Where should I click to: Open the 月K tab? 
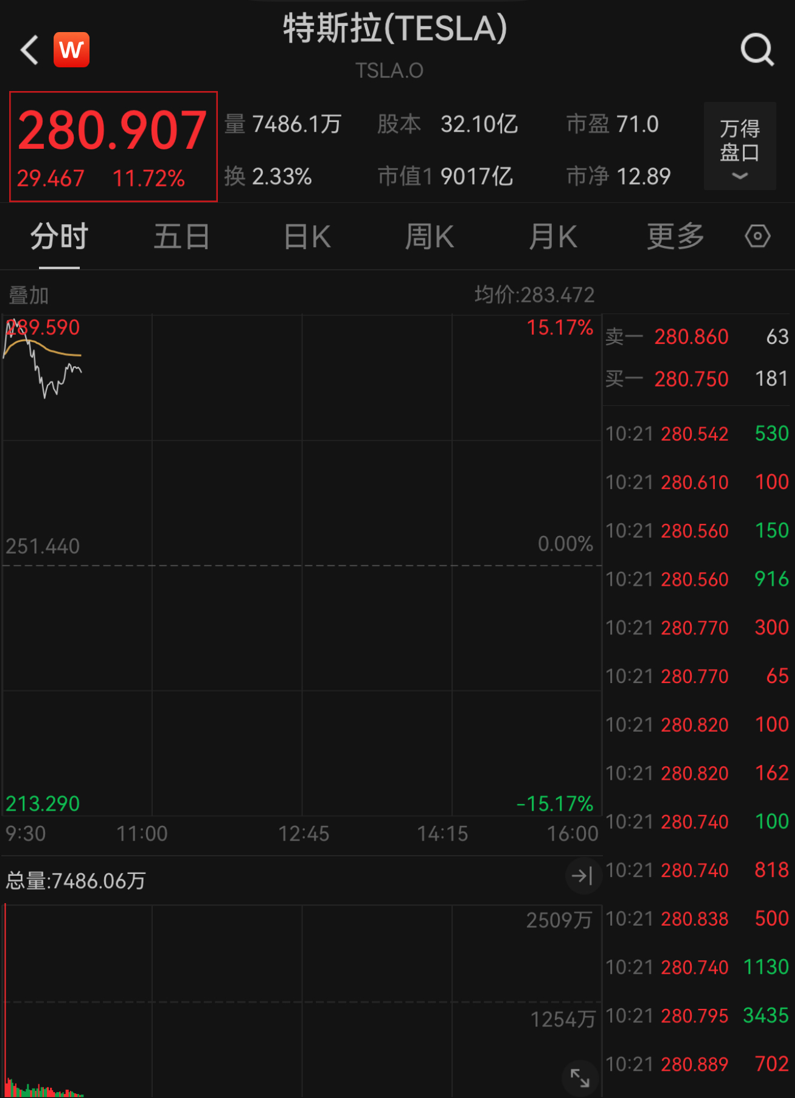pyautogui.click(x=553, y=237)
